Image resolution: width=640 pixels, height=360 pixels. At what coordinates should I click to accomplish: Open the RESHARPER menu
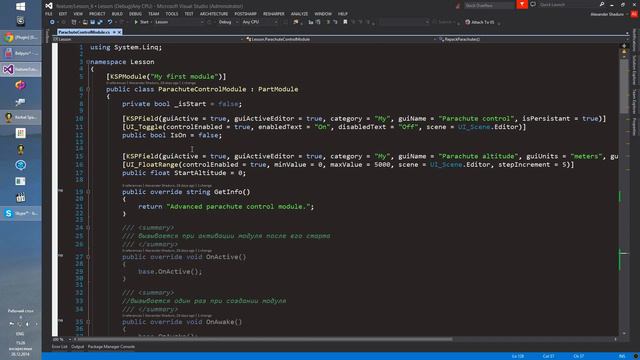click(x=273, y=14)
